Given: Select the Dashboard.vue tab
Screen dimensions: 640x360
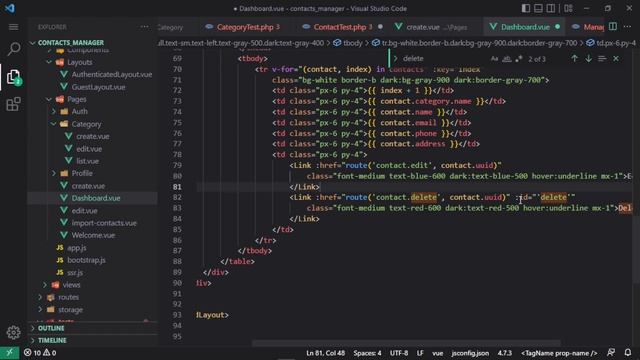Looking at the screenshot, I should tap(525, 27).
